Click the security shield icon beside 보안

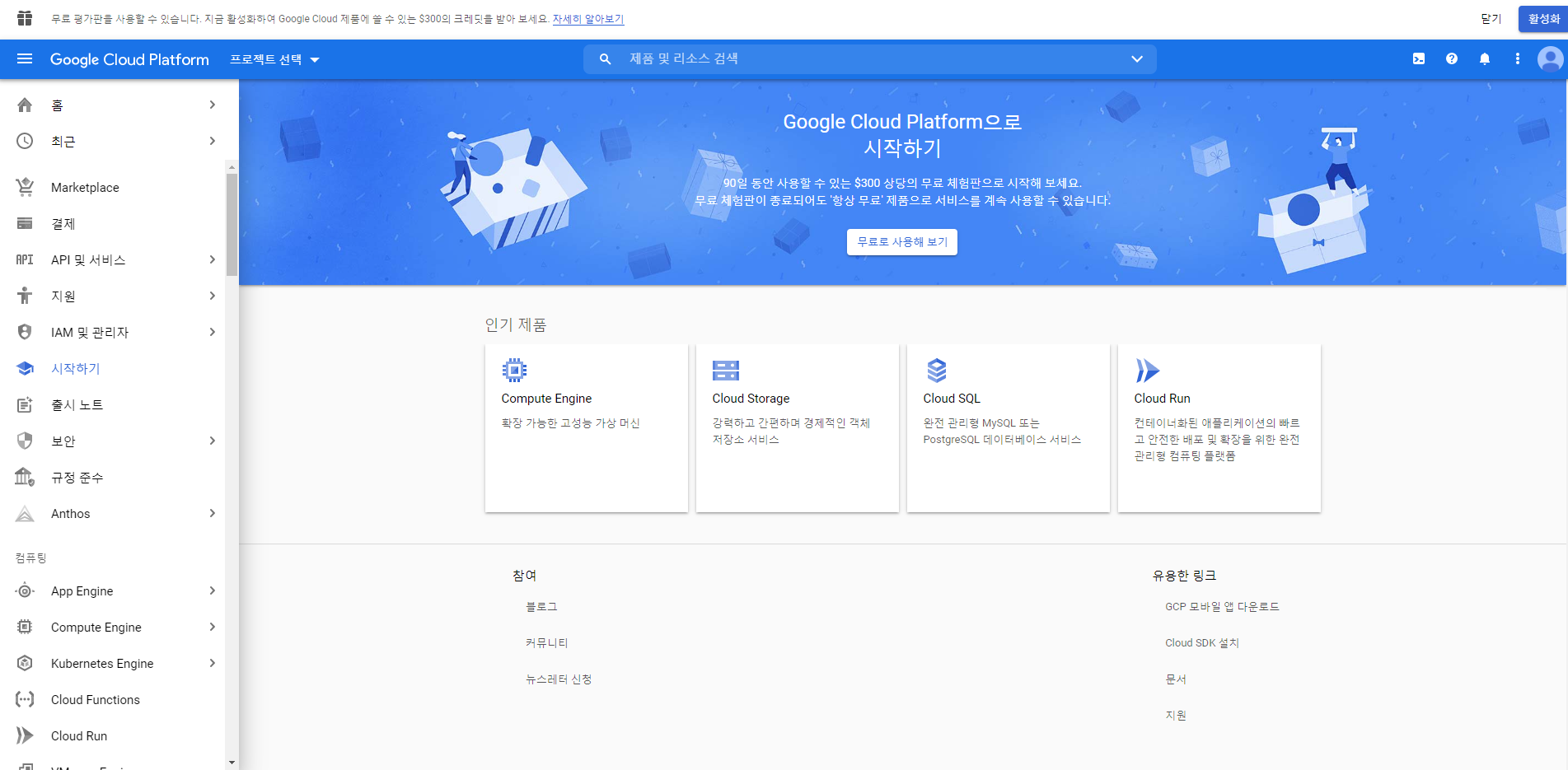25,441
